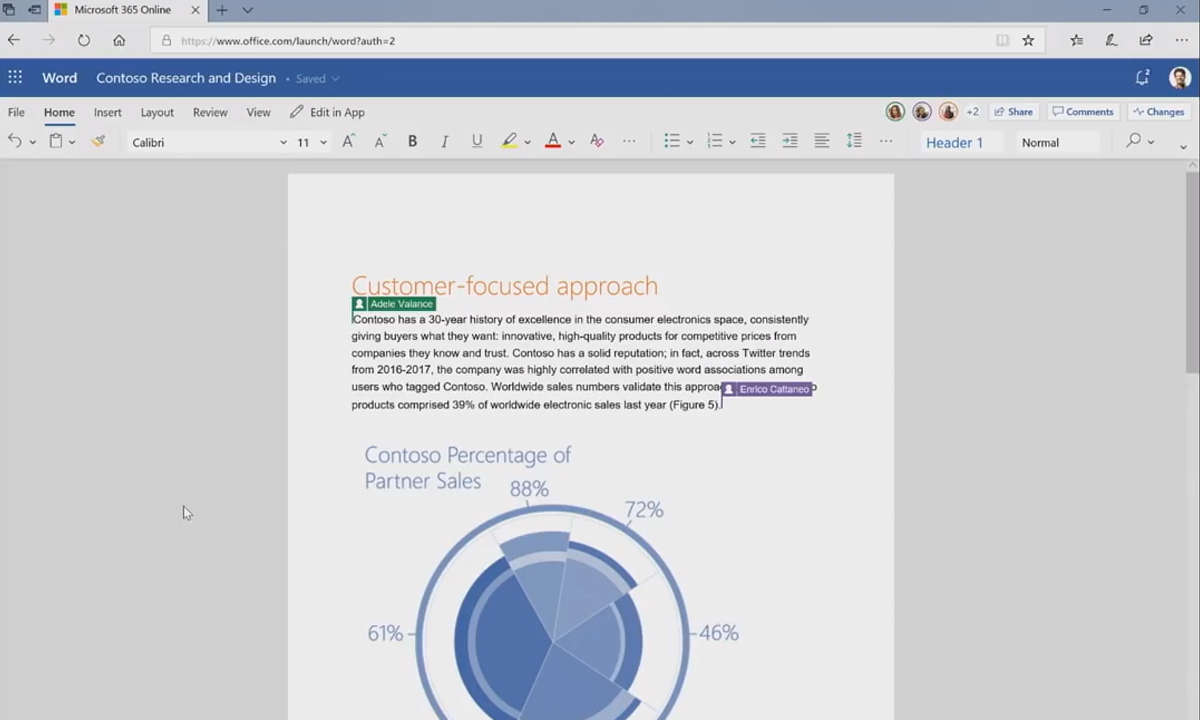Open the account profile picture
This screenshot has height=720, width=1200.
pos(1180,78)
